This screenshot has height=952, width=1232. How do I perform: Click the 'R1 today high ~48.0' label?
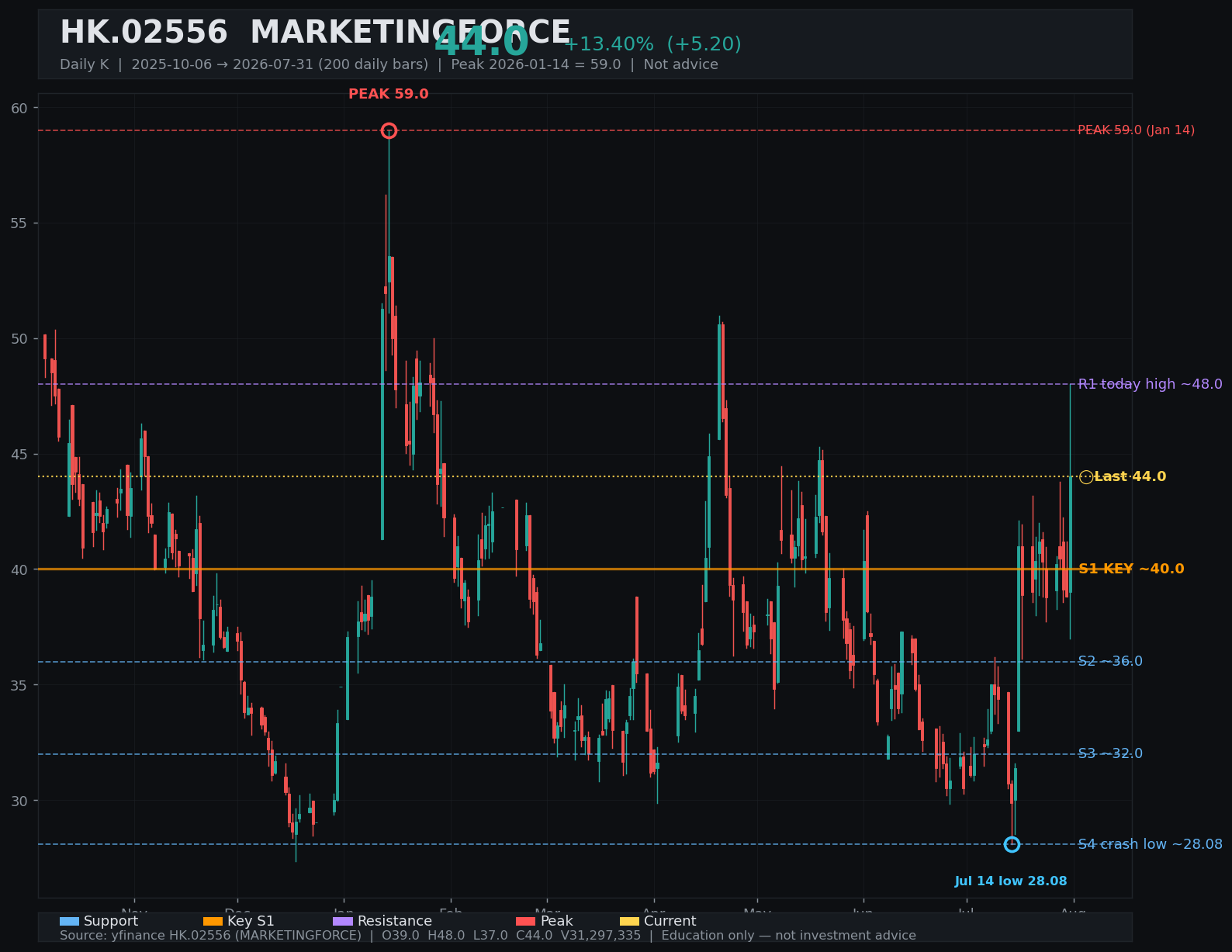click(1151, 384)
